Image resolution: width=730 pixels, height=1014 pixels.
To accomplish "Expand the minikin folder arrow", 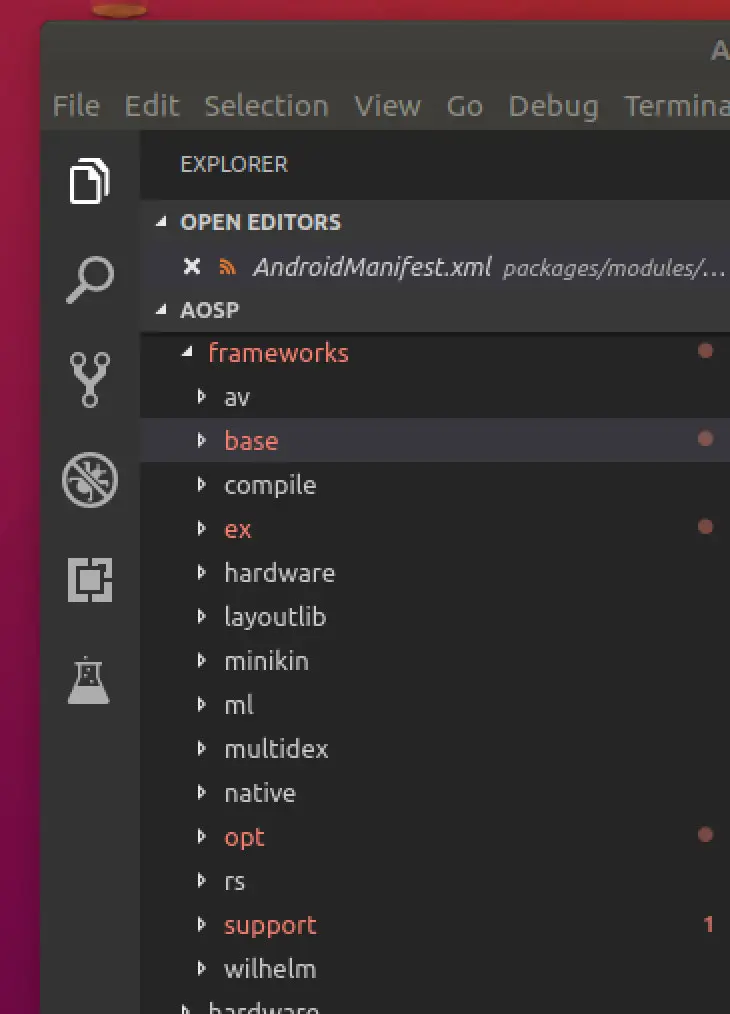I will click(x=202, y=660).
